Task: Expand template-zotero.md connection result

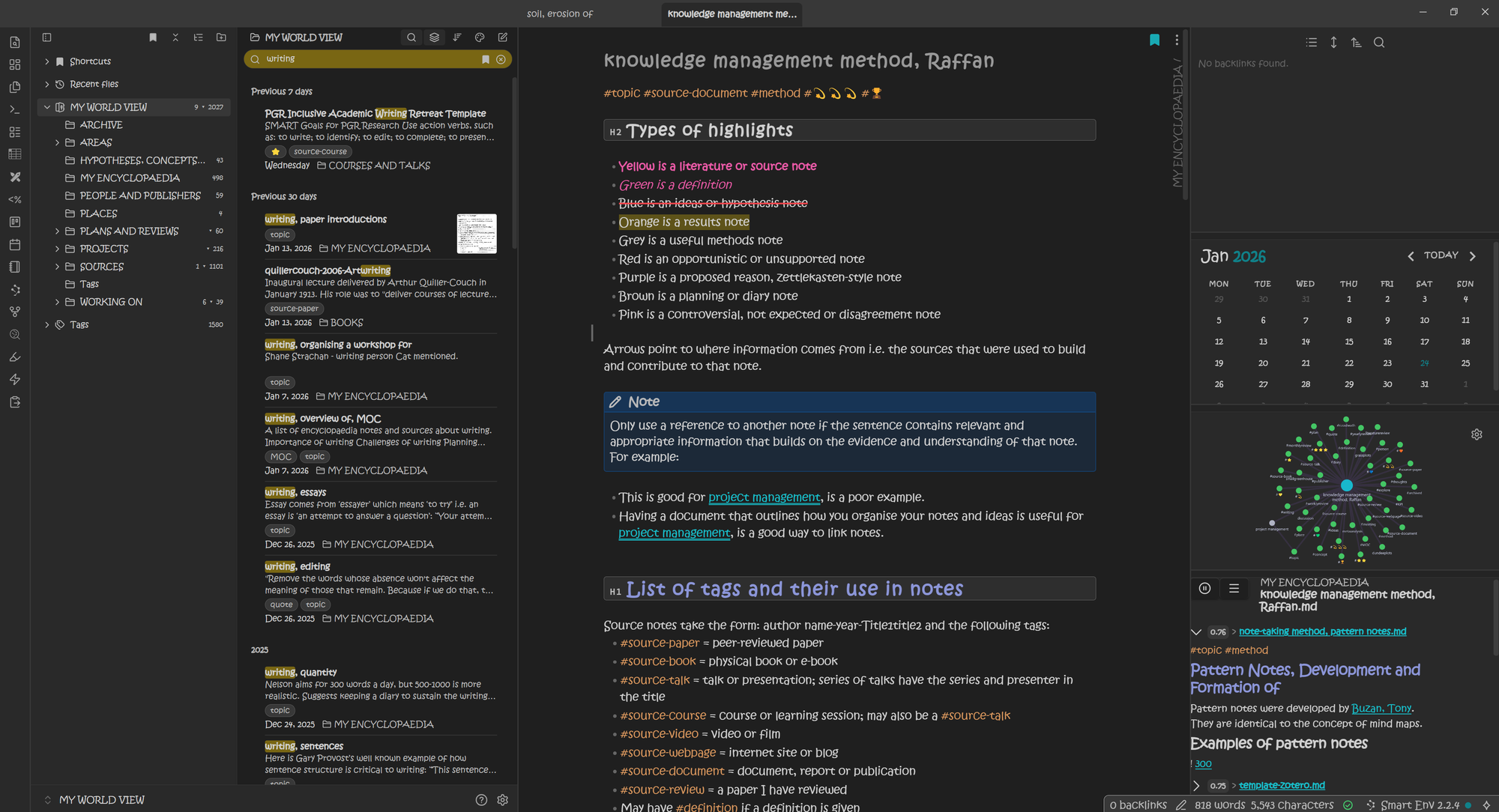Action: [1196, 786]
